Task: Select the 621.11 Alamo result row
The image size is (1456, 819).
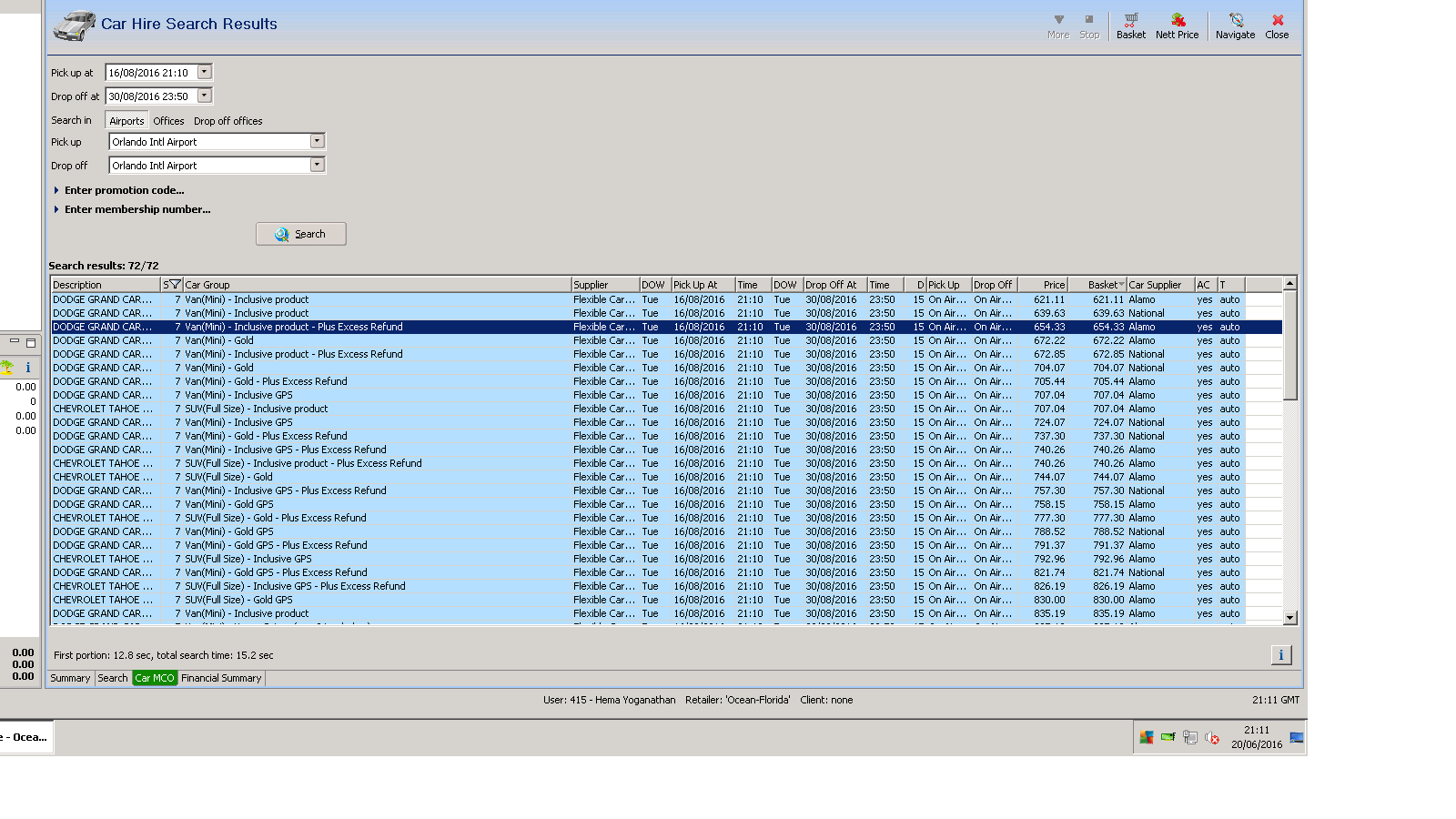Action: (666, 299)
